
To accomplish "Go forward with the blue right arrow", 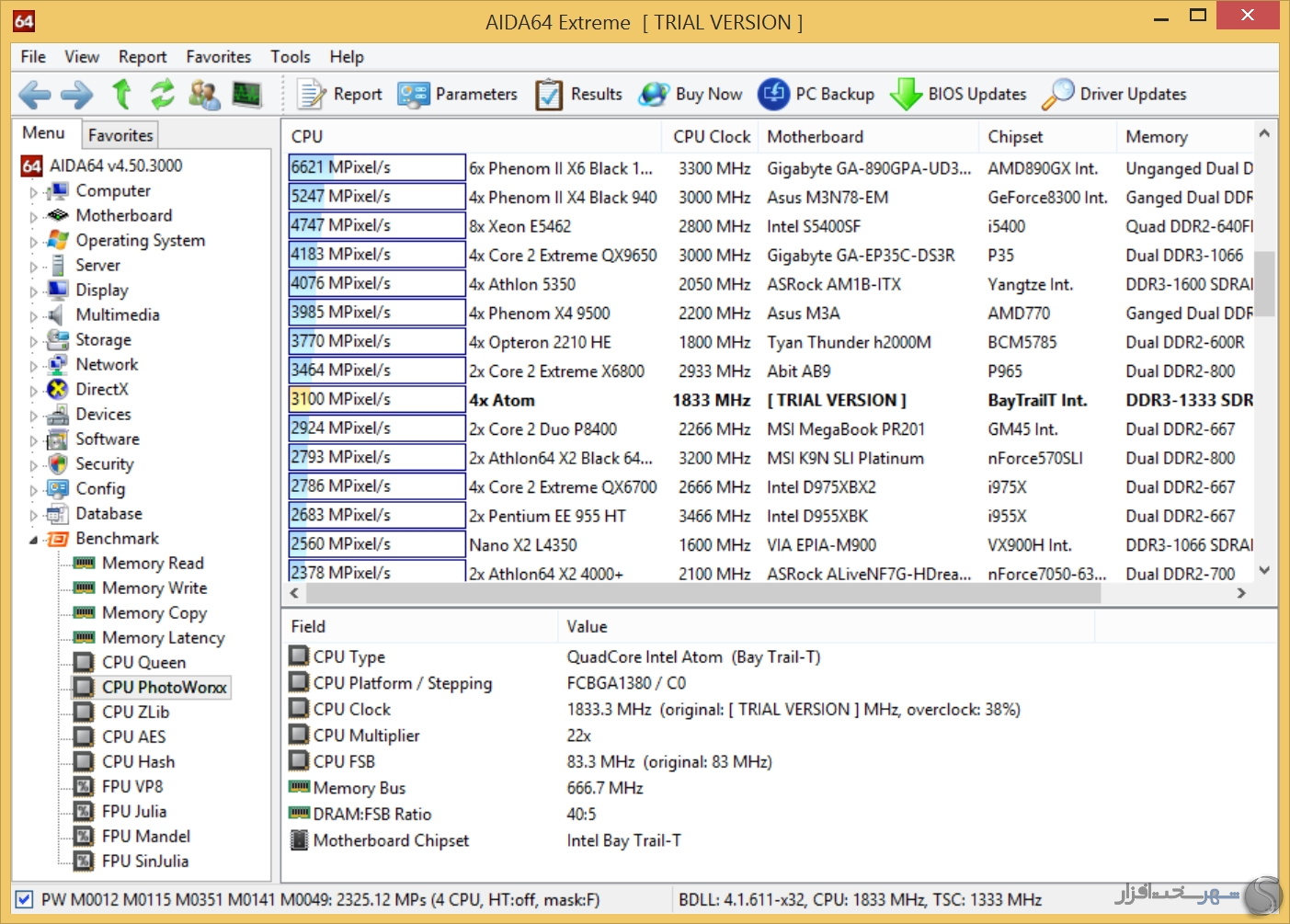I will pos(77,94).
